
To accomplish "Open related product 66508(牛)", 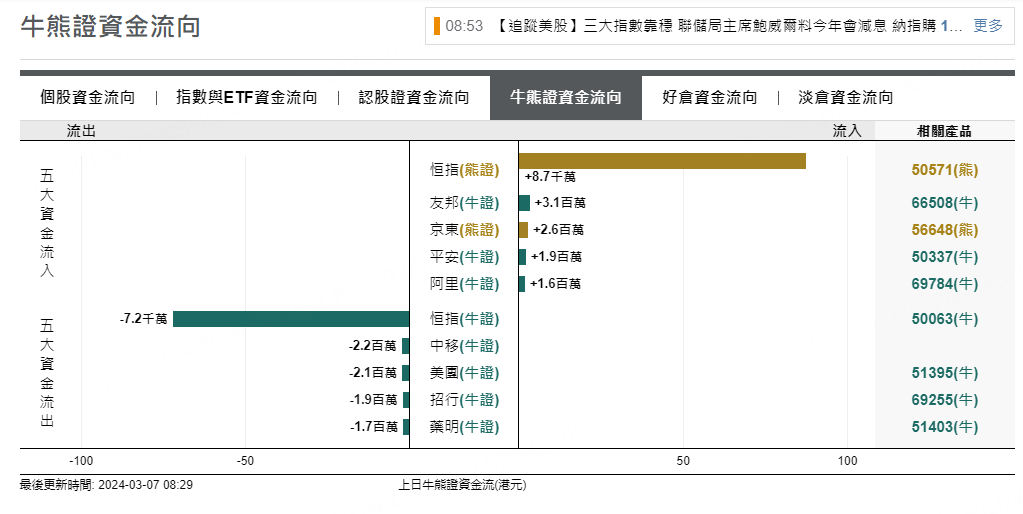I will (945, 203).
